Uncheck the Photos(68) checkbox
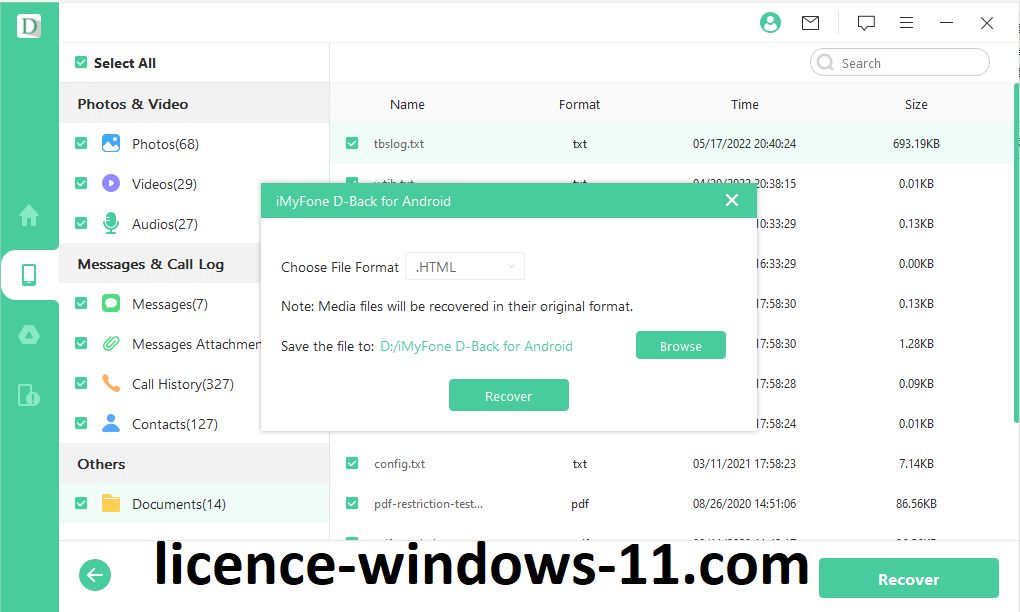Viewport: 1020px width, 612px height. pos(81,143)
